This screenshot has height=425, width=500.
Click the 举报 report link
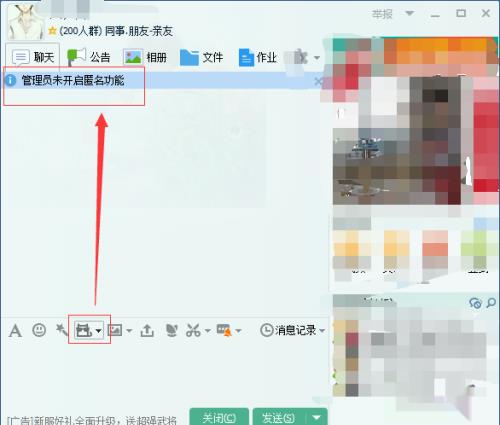[x=382, y=14]
